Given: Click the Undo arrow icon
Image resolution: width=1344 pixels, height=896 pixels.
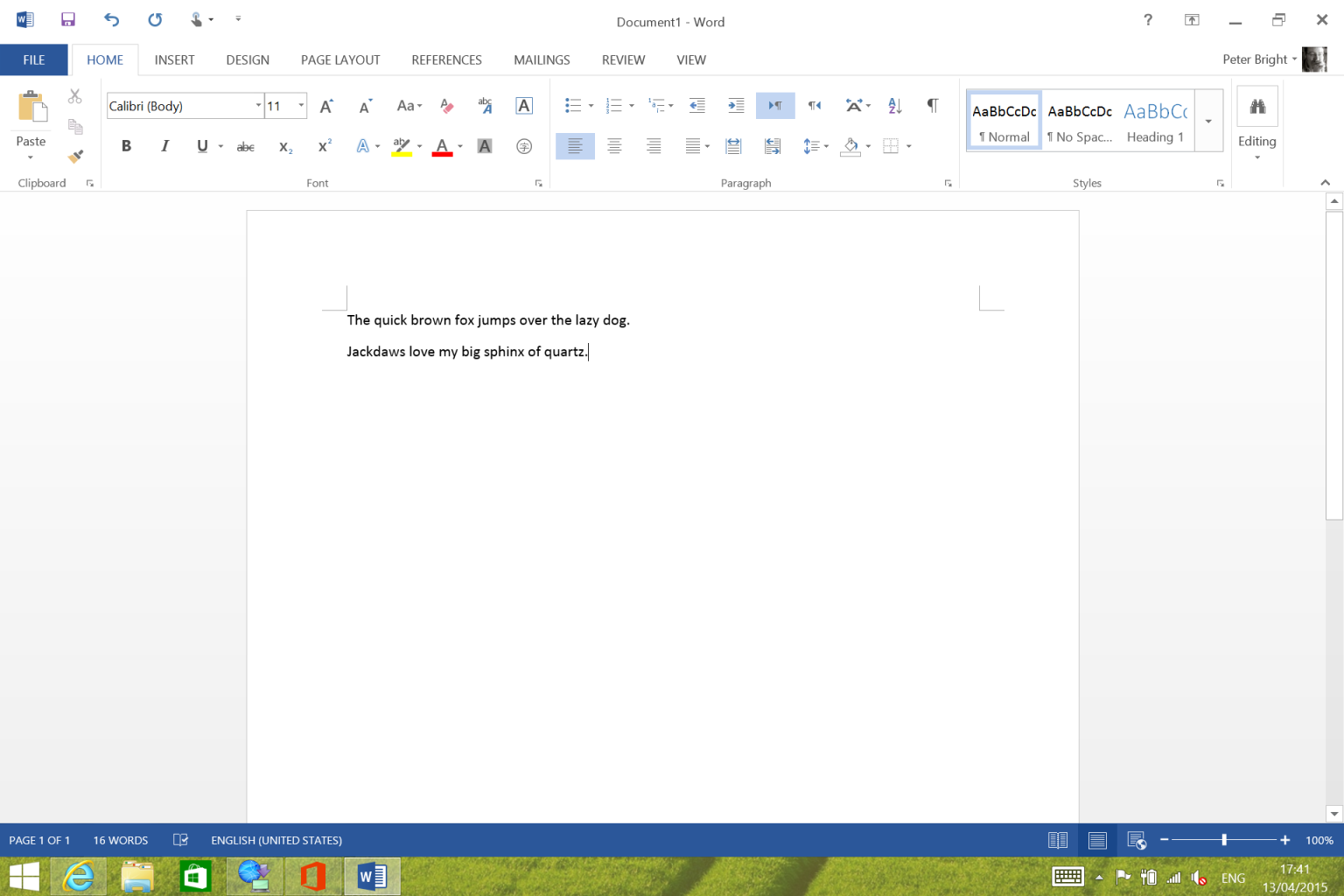Looking at the screenshot, I should 111,19.
